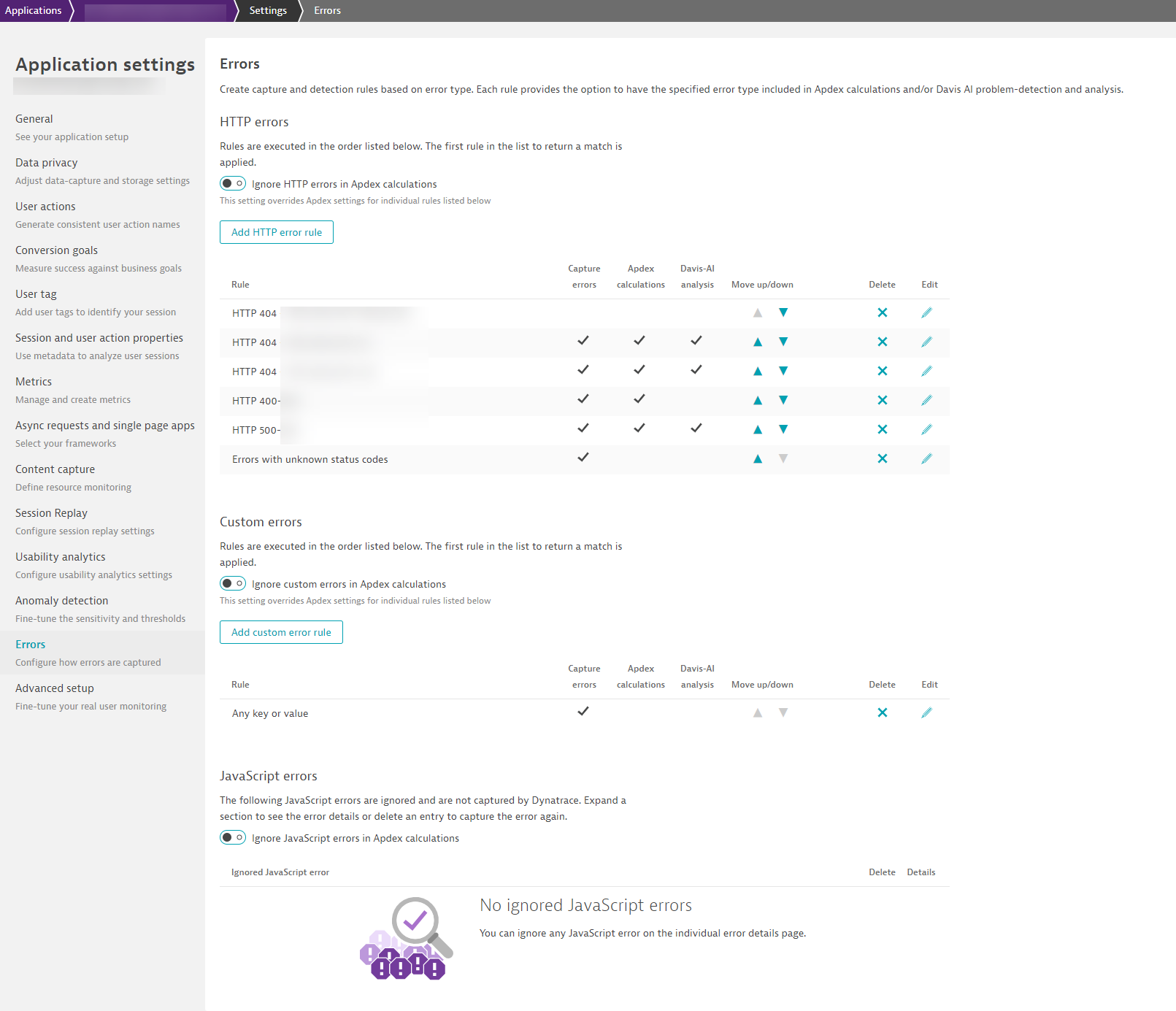Delete the 'Any key or value' rule
The image size is (1176, 1011).
tap(882, 712)
